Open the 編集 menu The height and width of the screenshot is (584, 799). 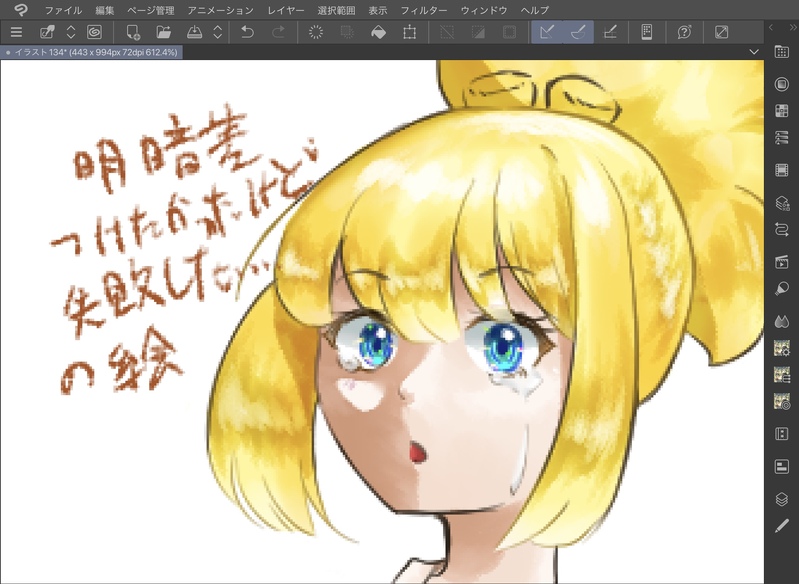(x=105, y=10)
